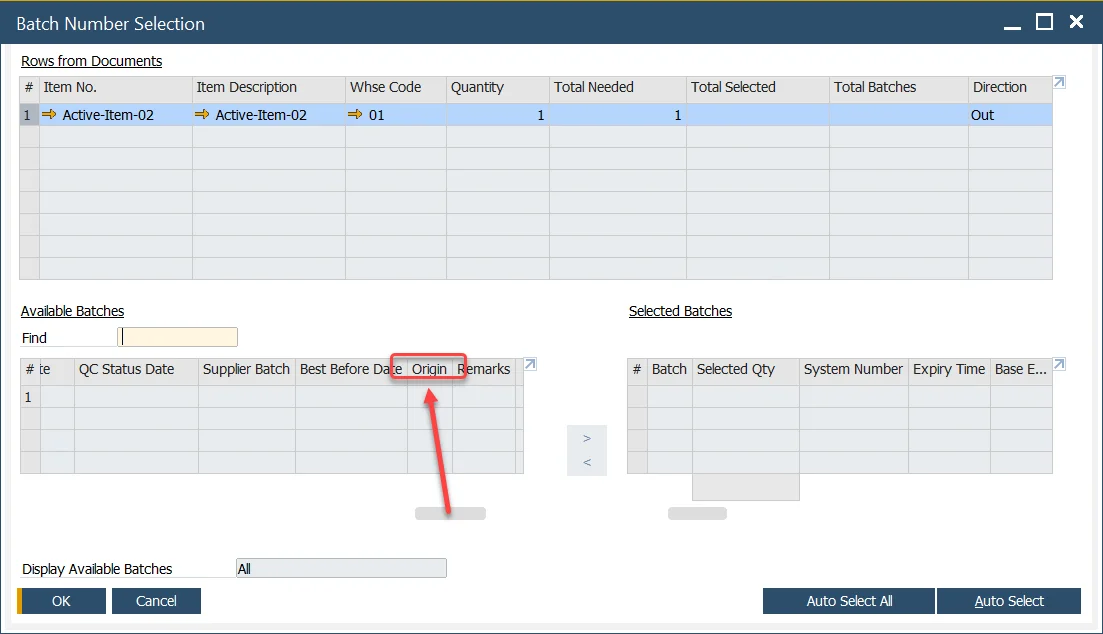Click the Selected Batches heading link
The width and height of the screenshot is (1103, 634).
680,310
